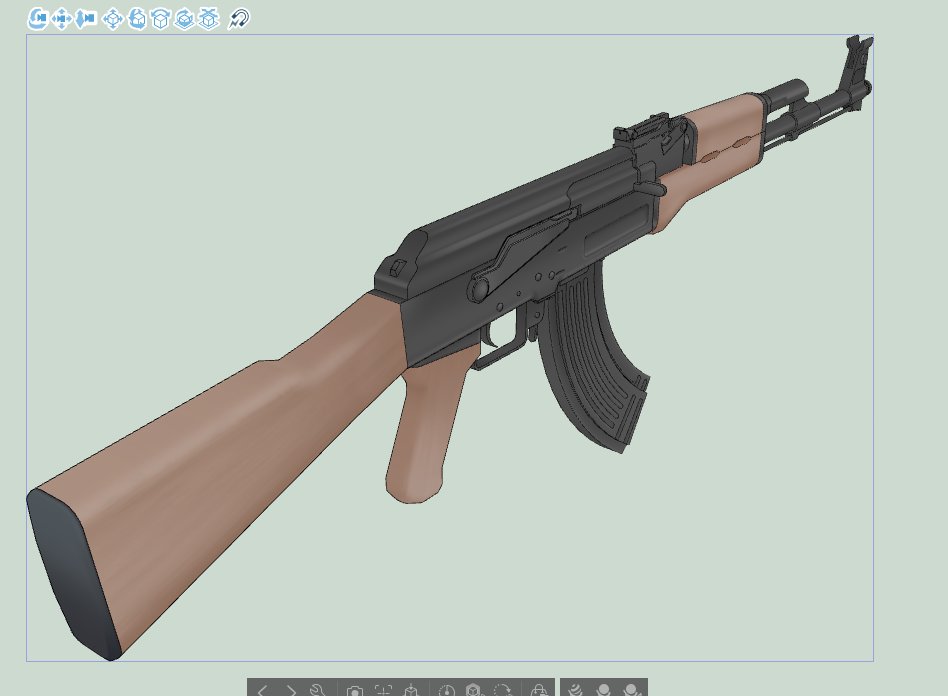Select next 3D object with right arrow

[x=291, y=690]
